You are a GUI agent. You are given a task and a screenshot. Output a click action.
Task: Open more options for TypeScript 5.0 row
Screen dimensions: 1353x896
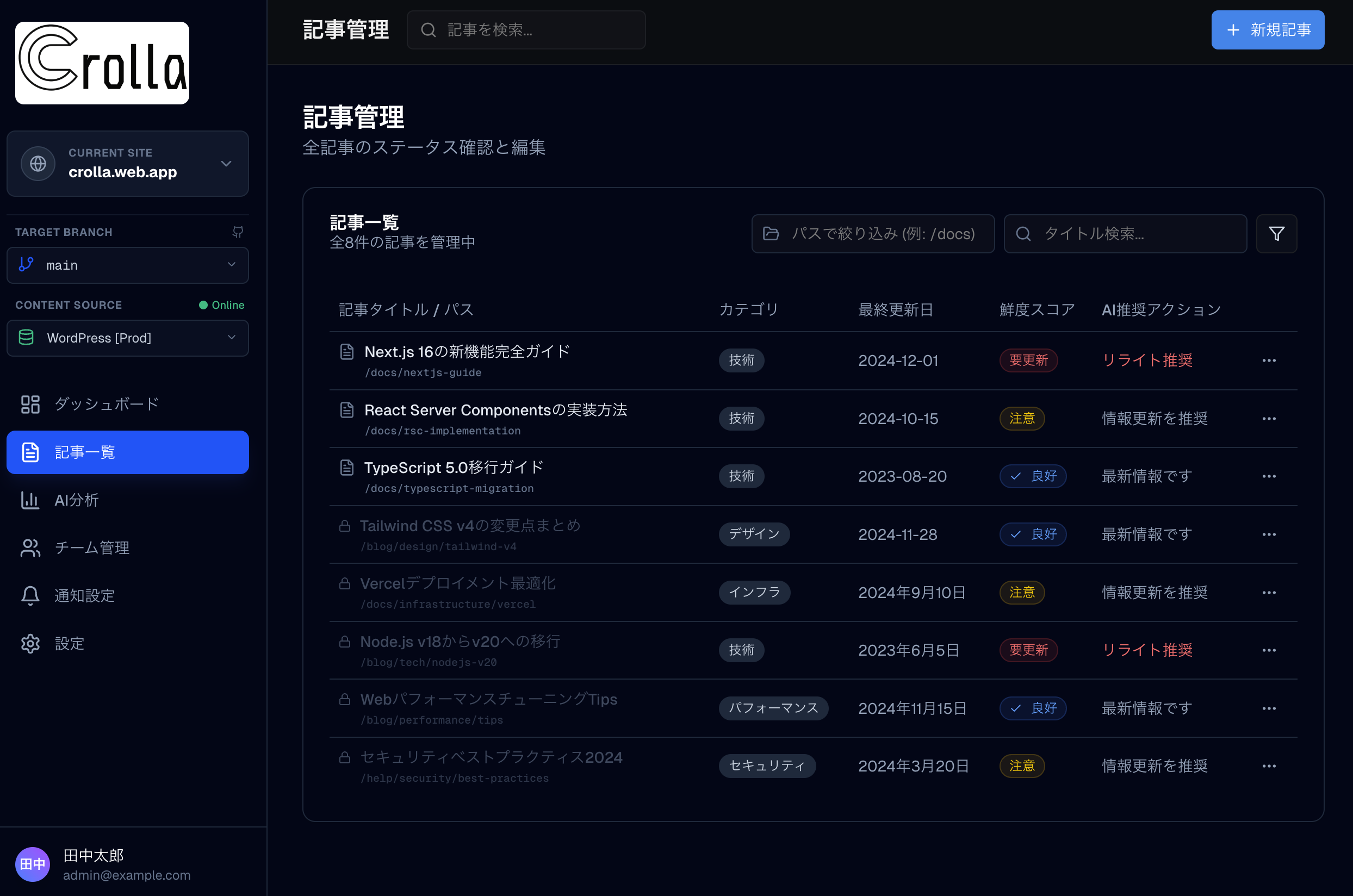(x=1268, y=477)
